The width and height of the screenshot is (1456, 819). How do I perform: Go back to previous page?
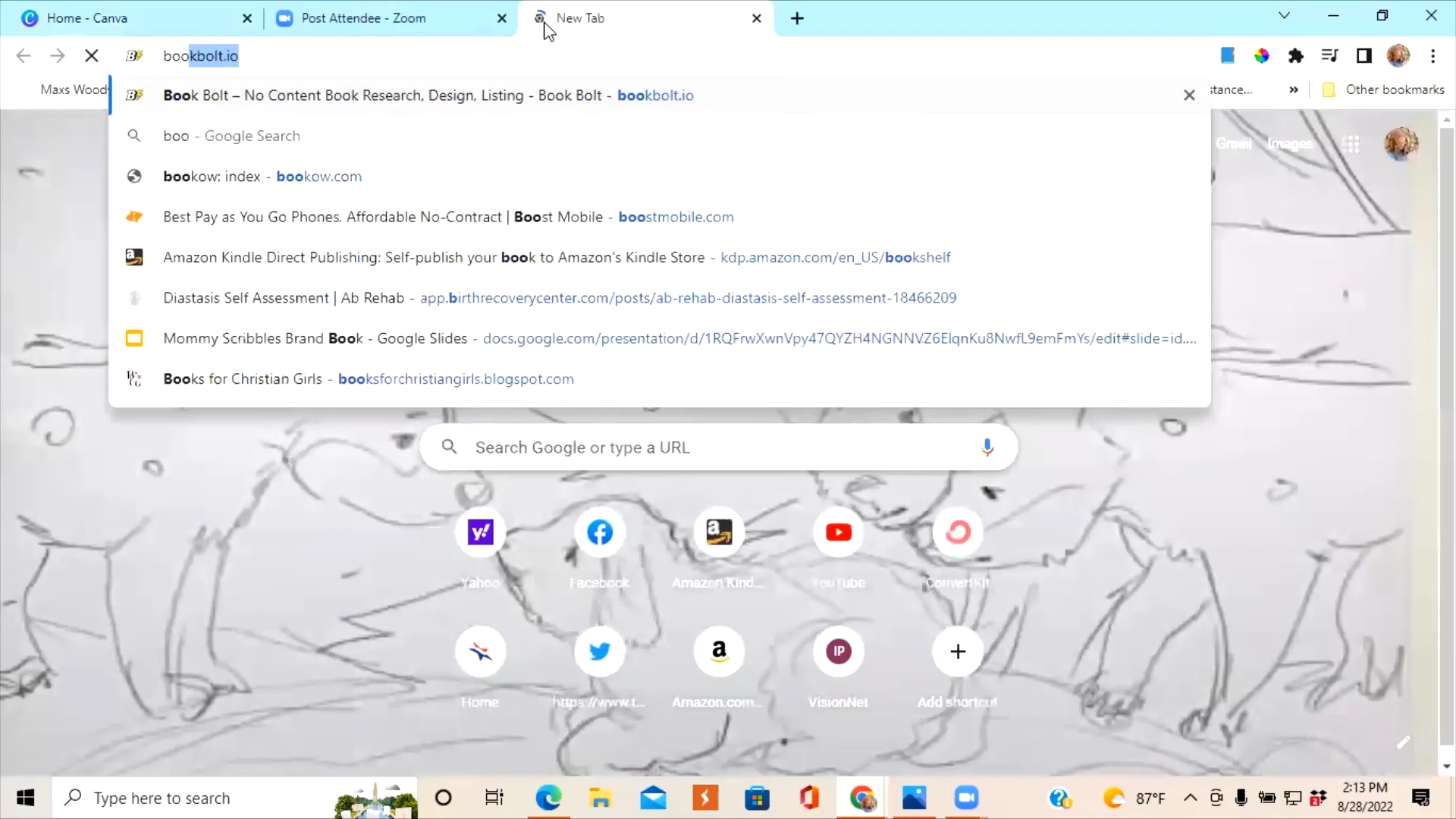[x=24, y=55]
